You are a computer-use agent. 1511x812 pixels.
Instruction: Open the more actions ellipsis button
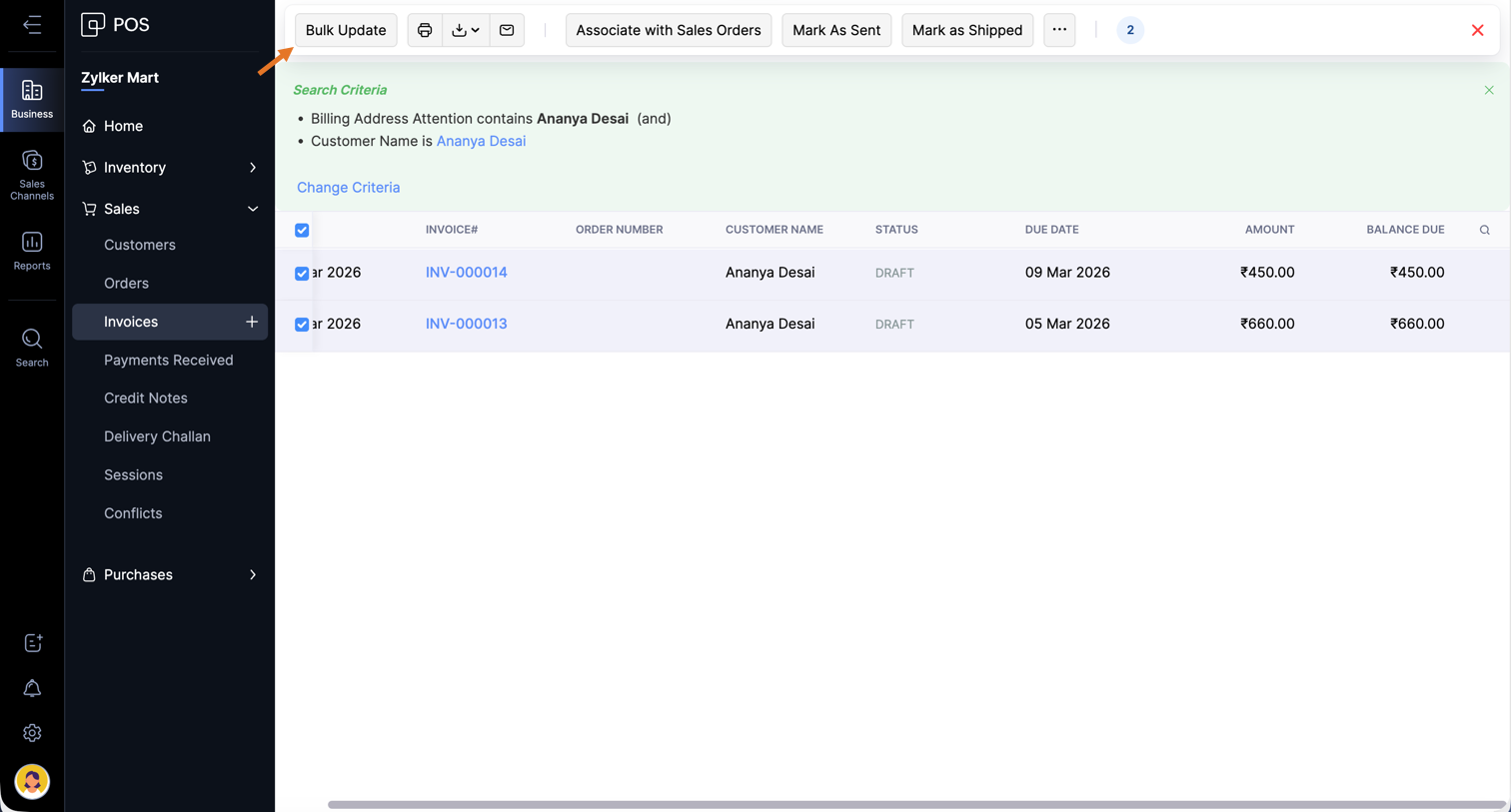pos(1059,30)
